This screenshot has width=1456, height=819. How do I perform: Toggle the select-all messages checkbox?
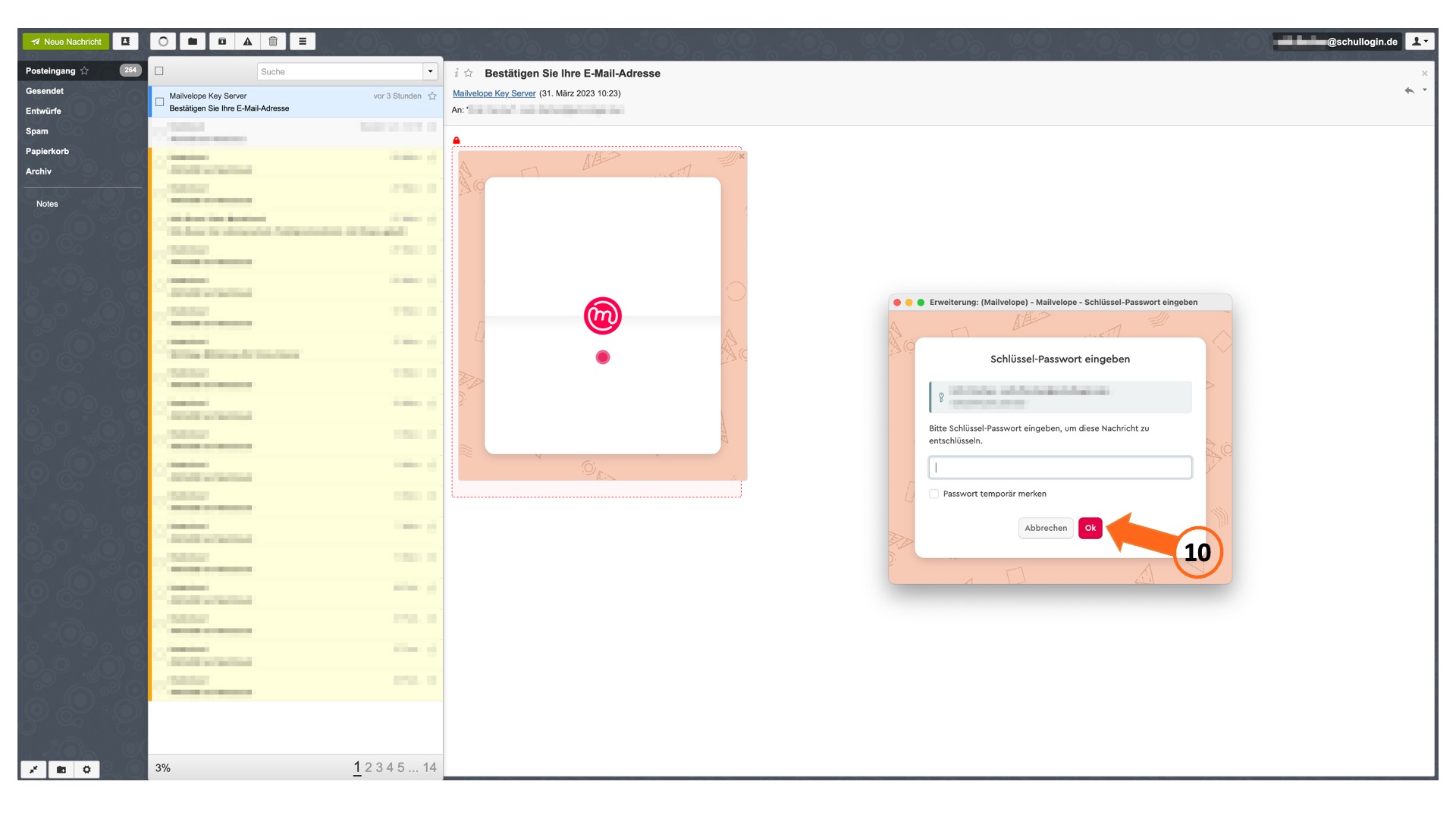159,71
